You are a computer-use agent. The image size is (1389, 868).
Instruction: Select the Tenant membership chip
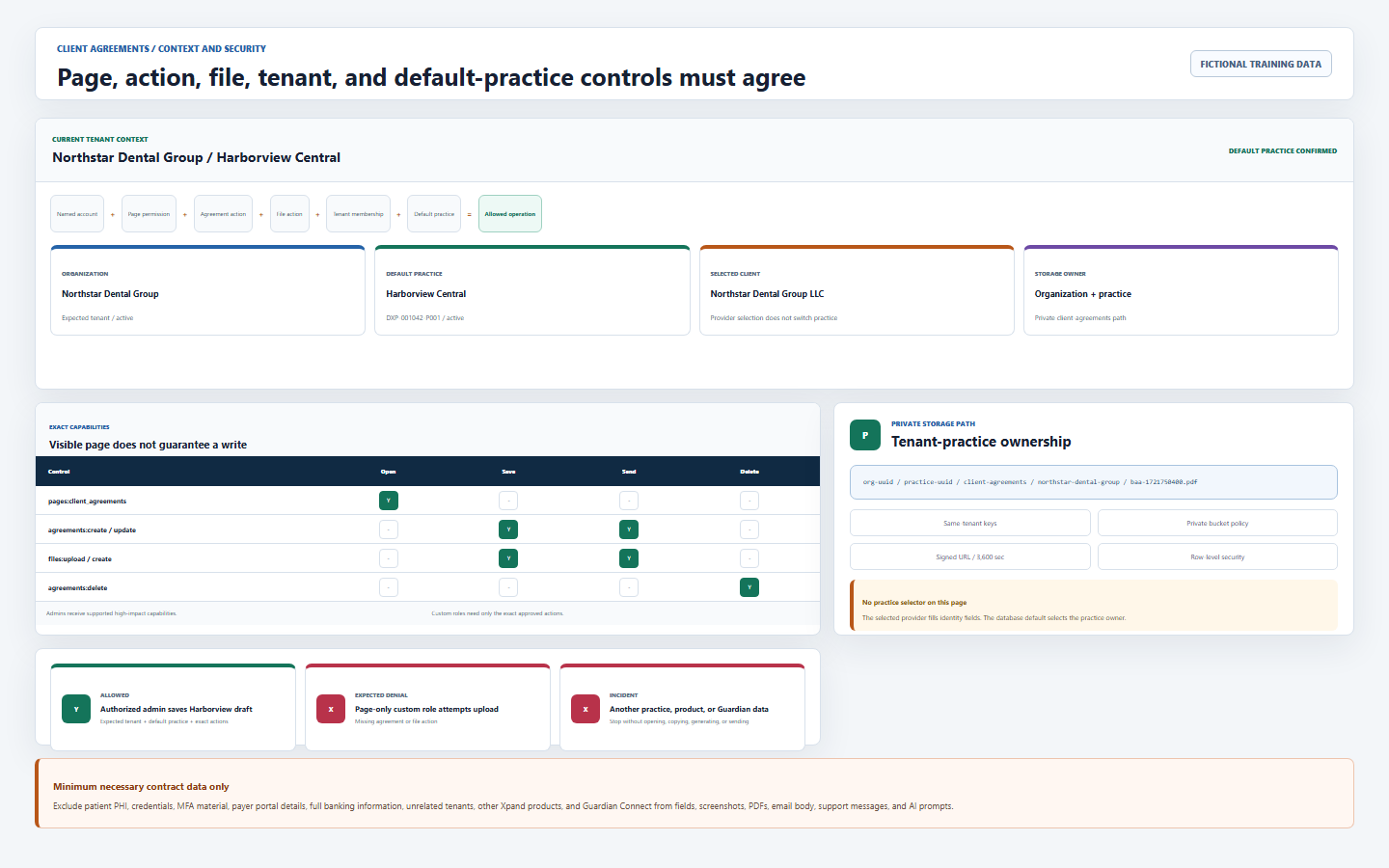coord(359,214)
